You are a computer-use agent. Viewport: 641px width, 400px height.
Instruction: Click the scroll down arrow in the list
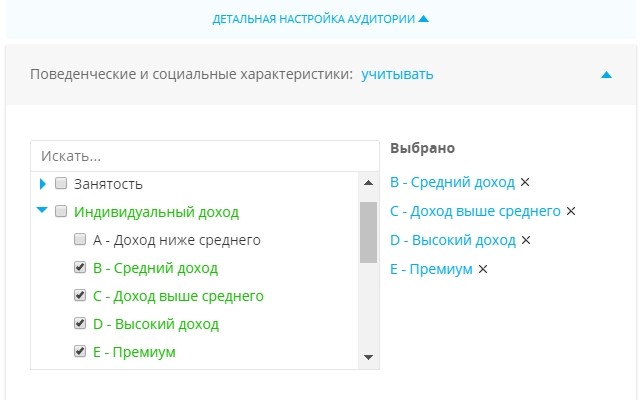pos(368,357)
